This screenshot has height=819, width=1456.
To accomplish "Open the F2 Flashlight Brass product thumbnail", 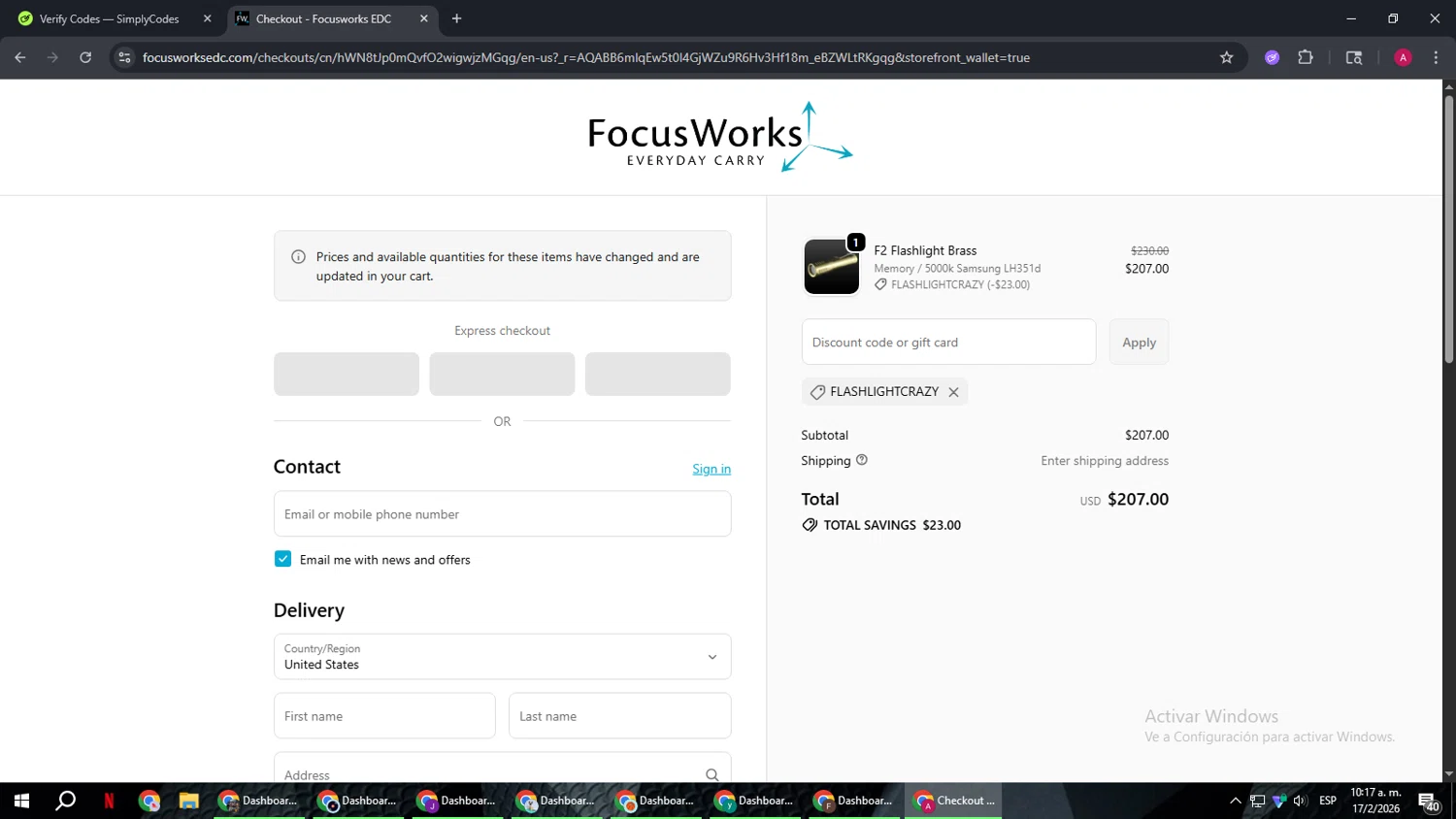I will (832, 266).
